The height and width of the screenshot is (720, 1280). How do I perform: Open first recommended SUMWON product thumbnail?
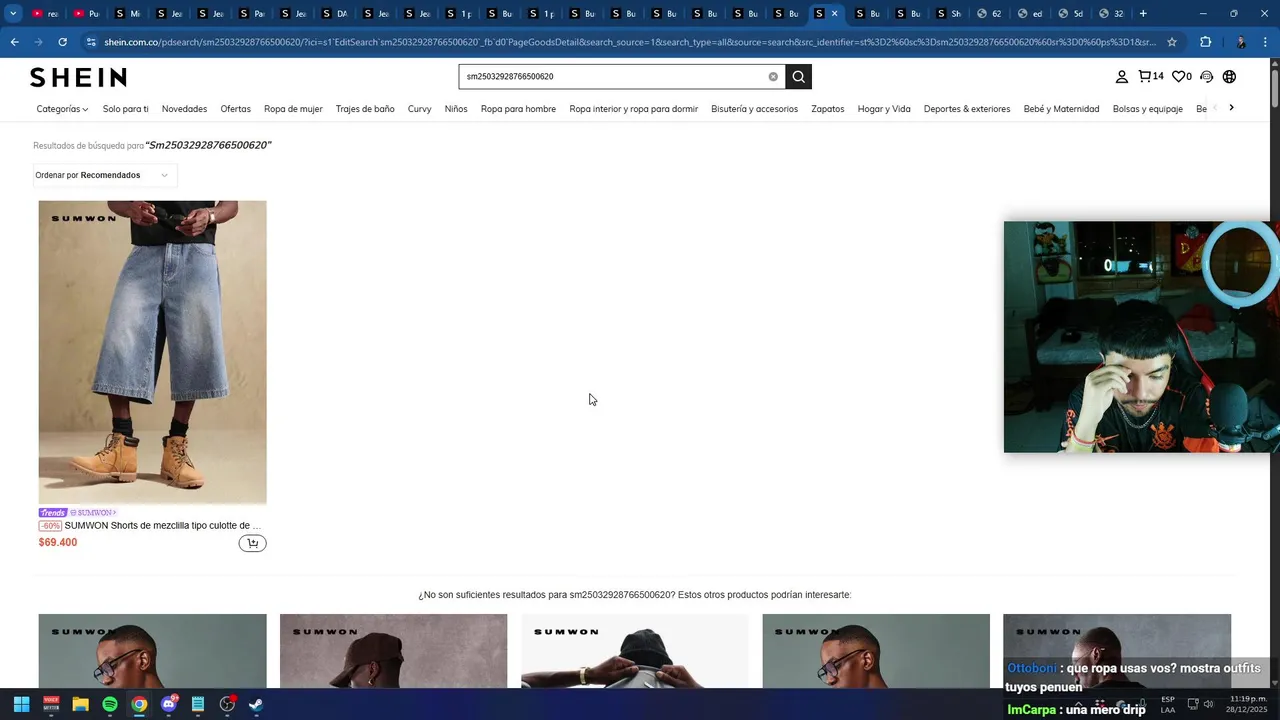coord(152,651)
